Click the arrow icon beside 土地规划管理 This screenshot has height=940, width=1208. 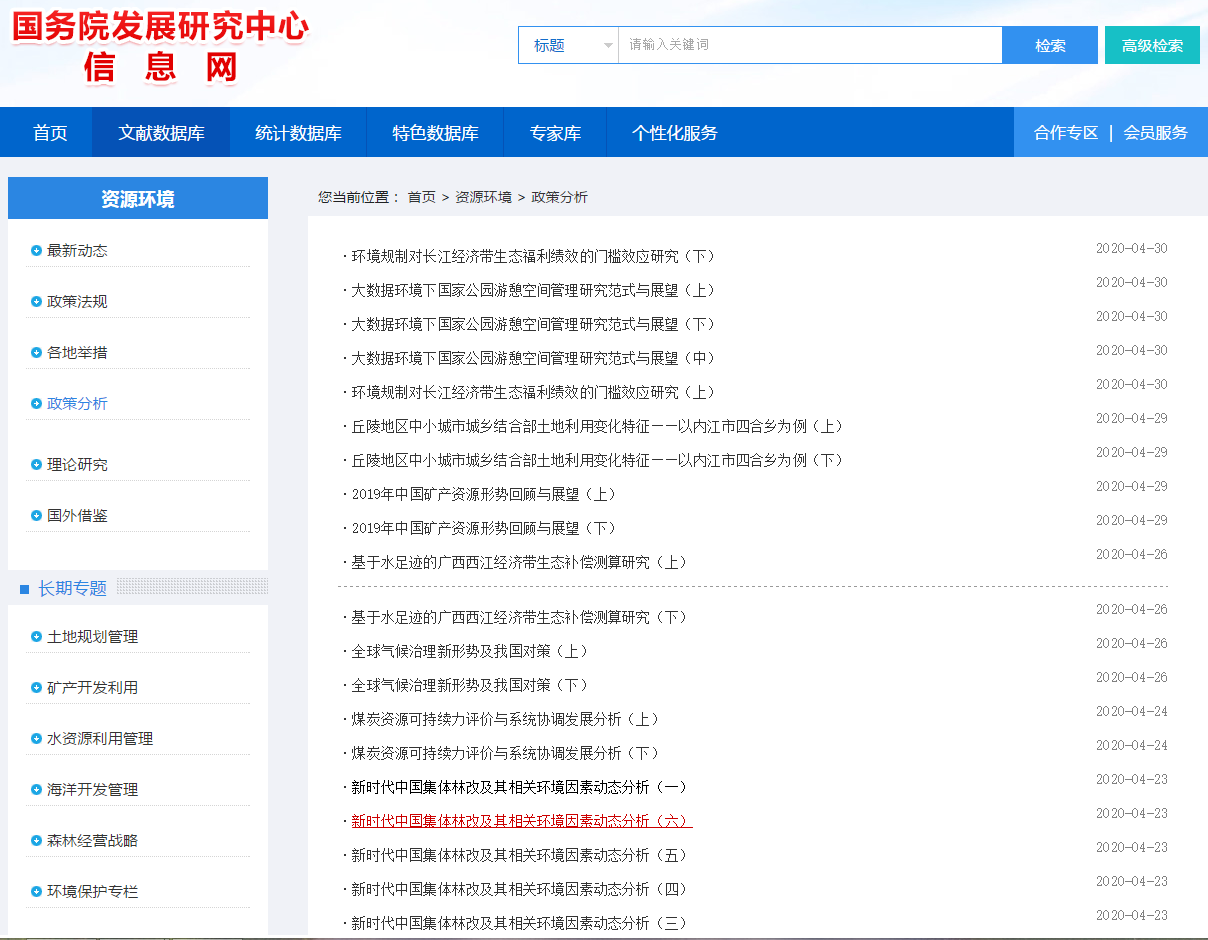(36, 637)
